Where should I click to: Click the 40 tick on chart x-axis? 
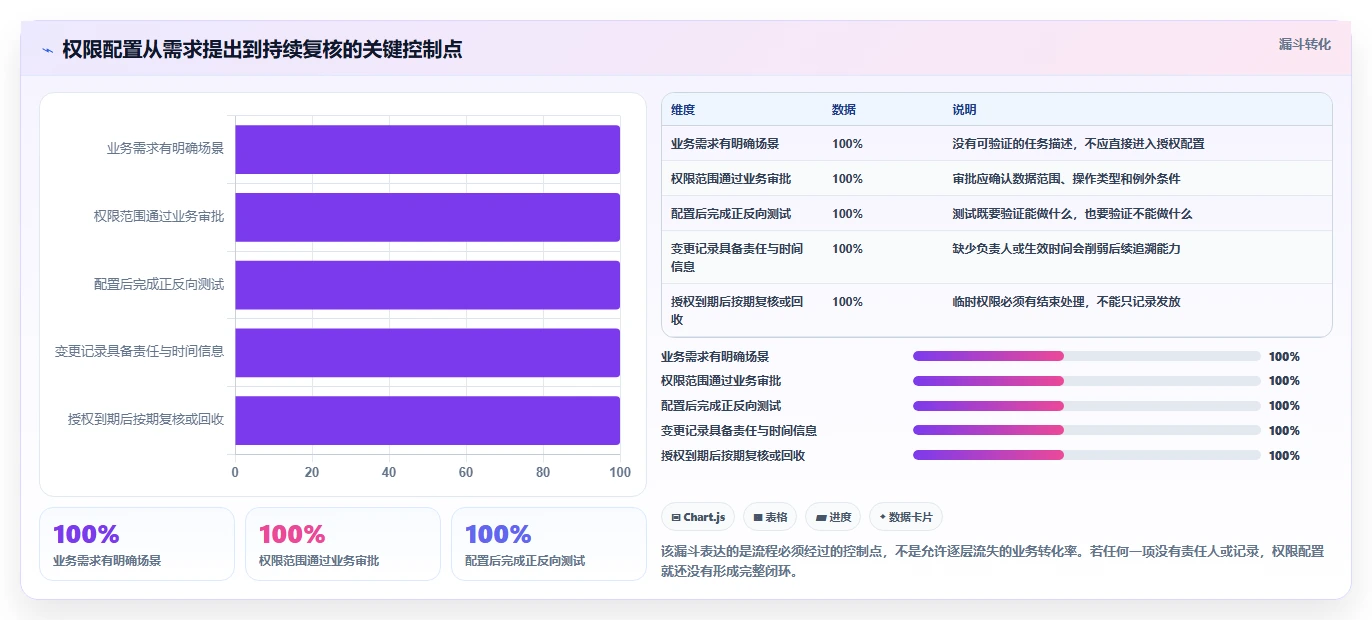[389, 472]
